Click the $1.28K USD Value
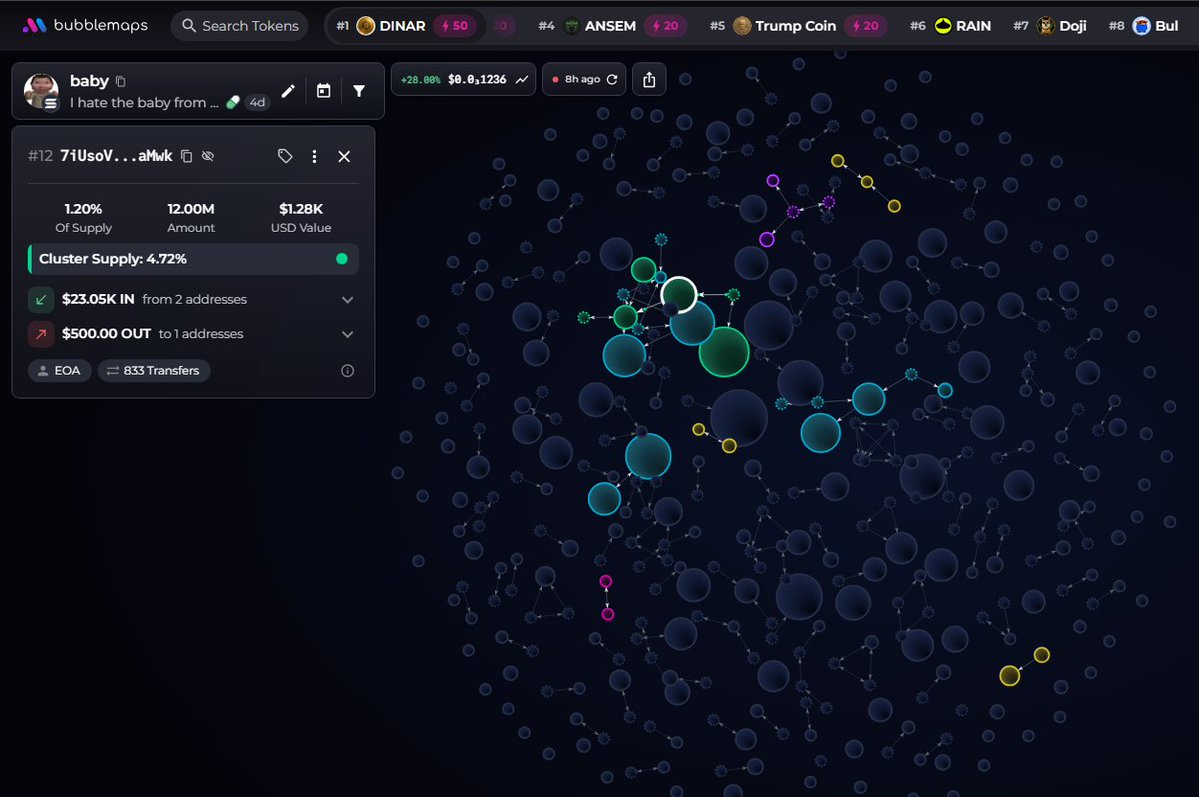The image size is (1199, 797). tap(301, 209)
